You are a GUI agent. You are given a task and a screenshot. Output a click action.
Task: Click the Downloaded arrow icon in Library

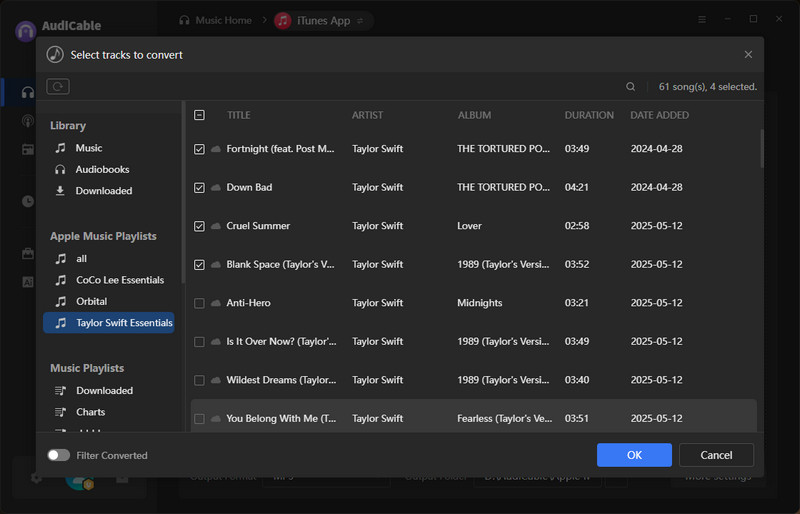[60, 191]
